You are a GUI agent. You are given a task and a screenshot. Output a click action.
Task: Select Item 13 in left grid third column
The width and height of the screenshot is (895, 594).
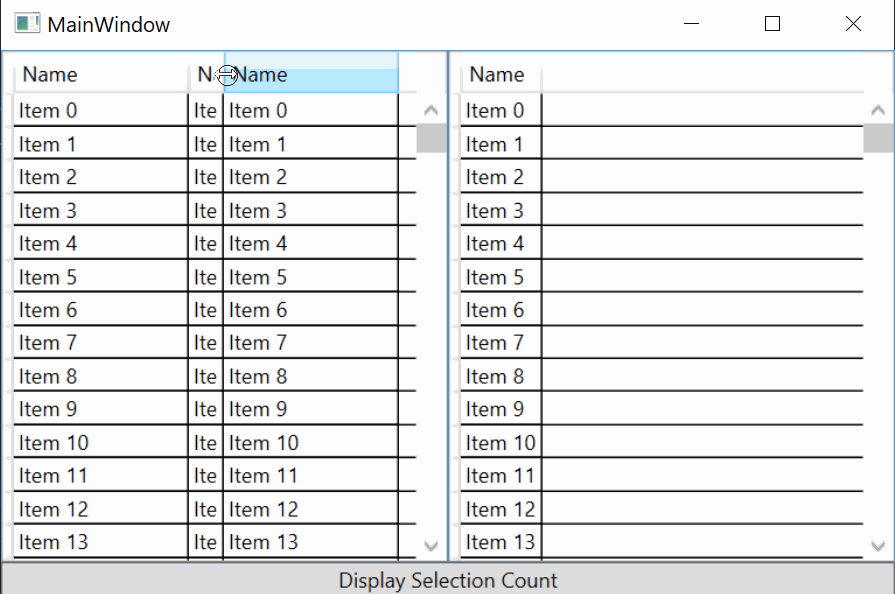[311, 542]
